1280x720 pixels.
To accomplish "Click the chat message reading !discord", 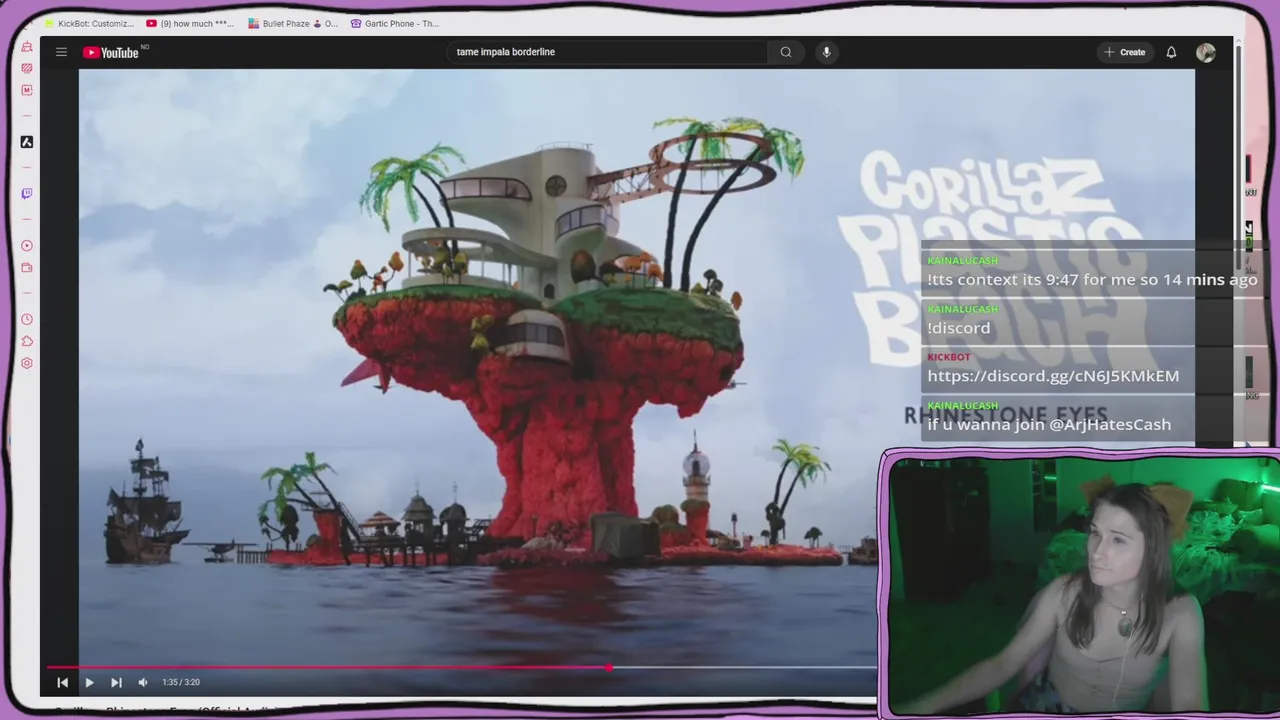I will pyautogui.click(x=959, y=328).
